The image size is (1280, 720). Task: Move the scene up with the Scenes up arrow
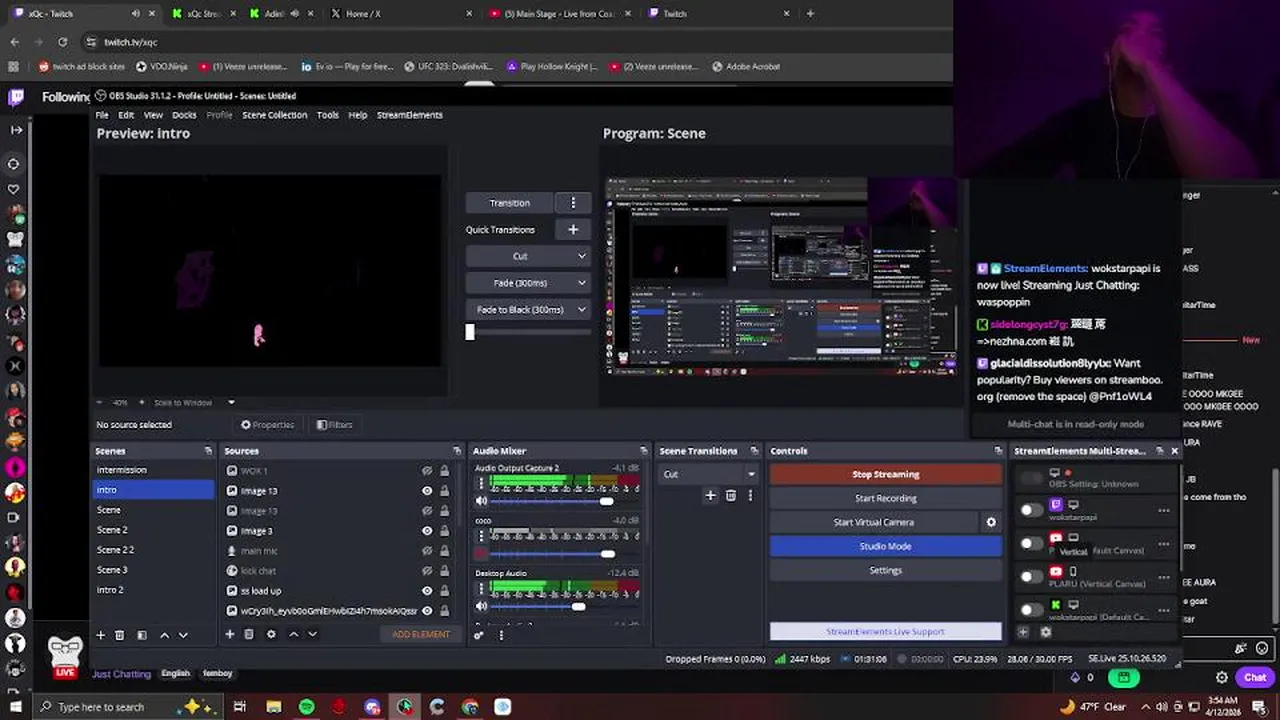[x=164, y=635]
